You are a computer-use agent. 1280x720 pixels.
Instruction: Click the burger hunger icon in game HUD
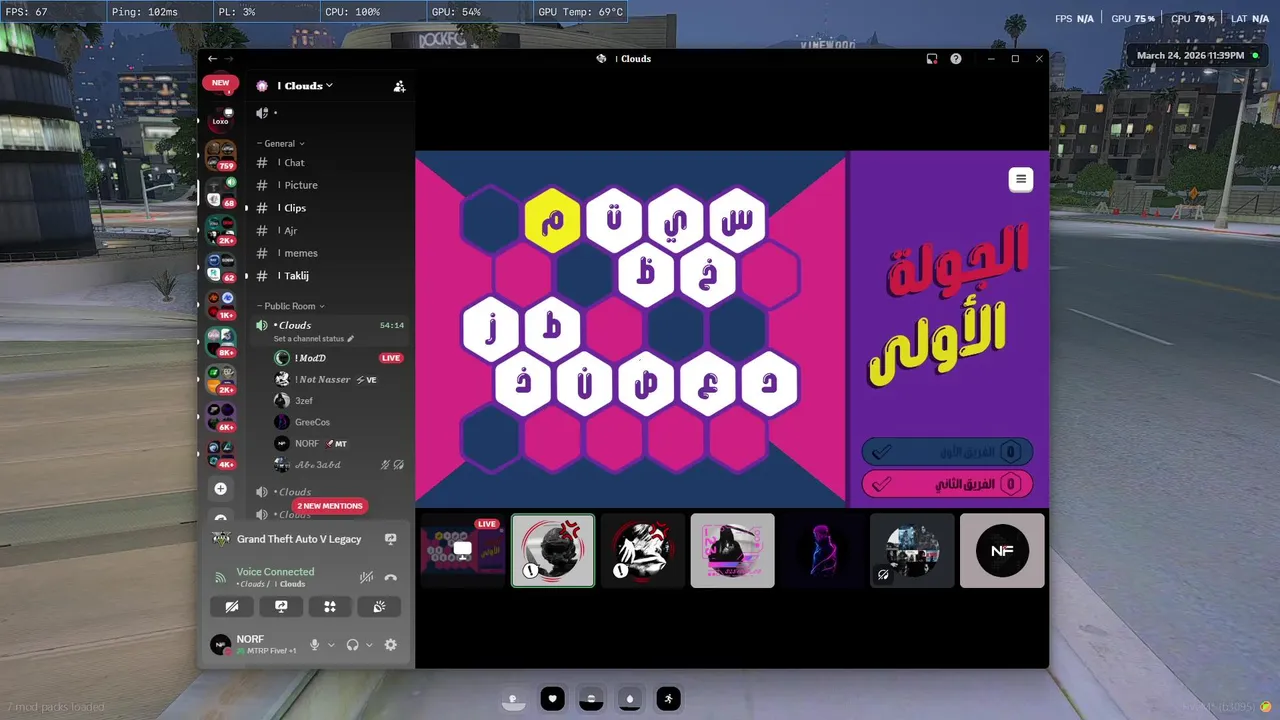[591, 698]
